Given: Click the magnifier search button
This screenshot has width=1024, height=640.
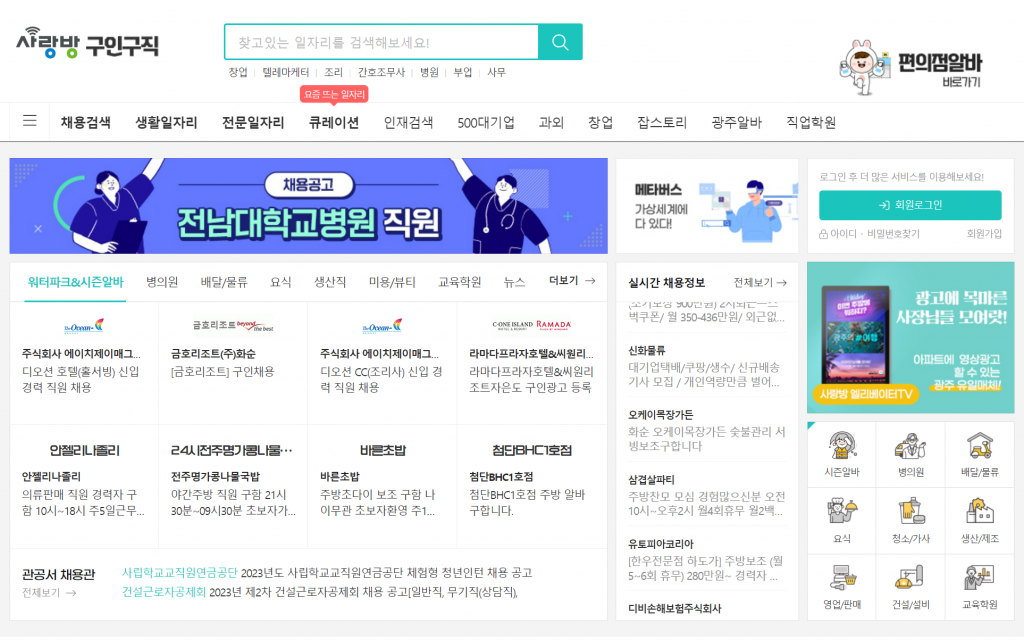Looking at the screenshot, I should click(x=560, y=42).
